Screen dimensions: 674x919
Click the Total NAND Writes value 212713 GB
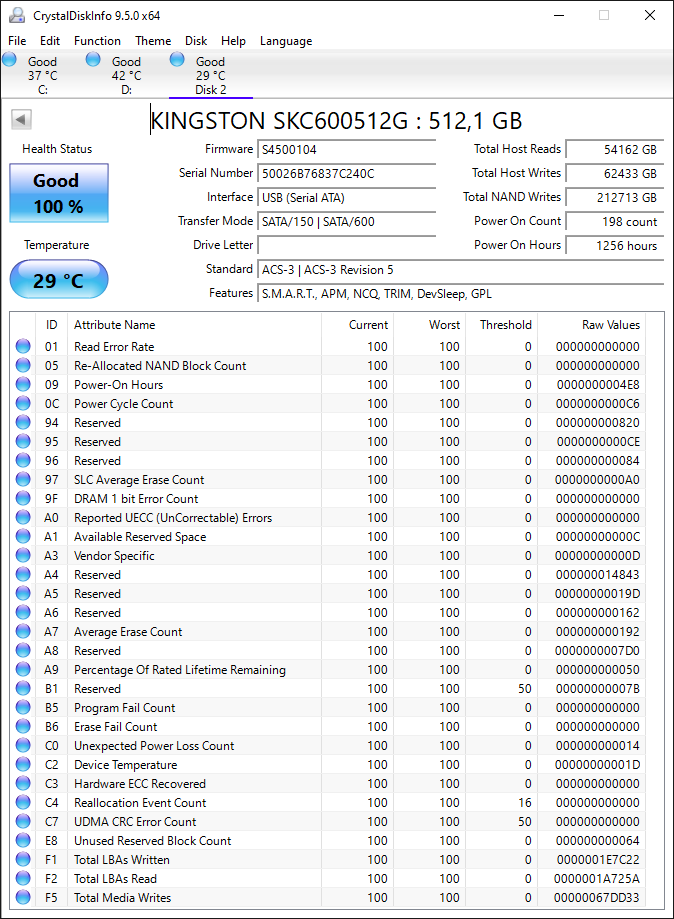point(615,198)
